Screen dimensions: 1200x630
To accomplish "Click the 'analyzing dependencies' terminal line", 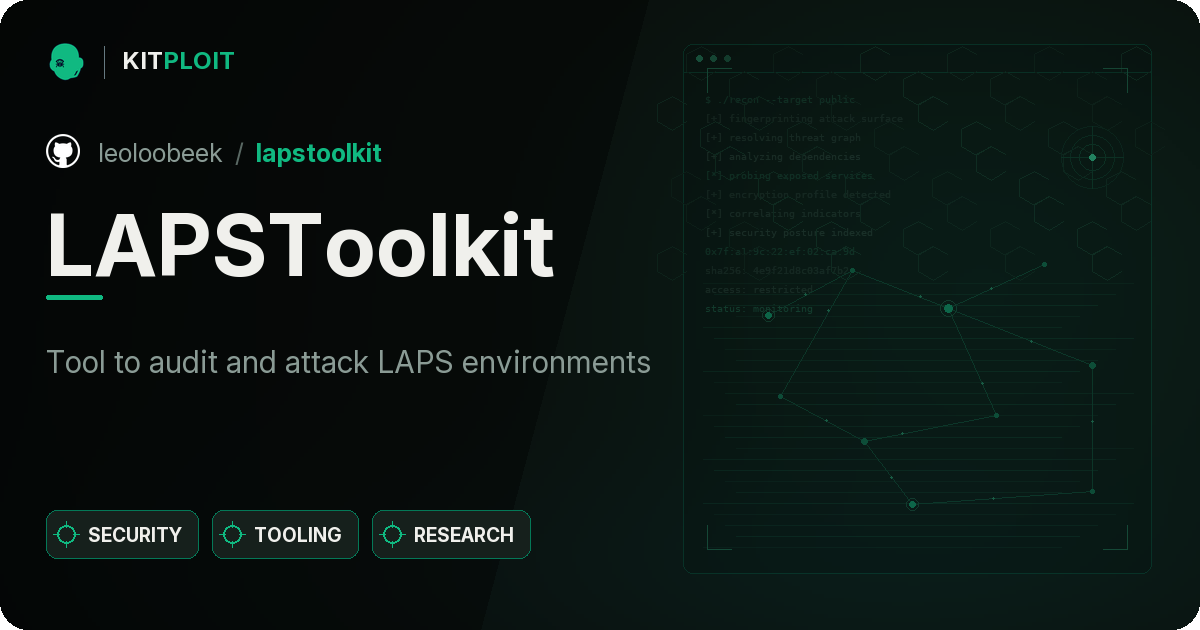I will 782,157.
